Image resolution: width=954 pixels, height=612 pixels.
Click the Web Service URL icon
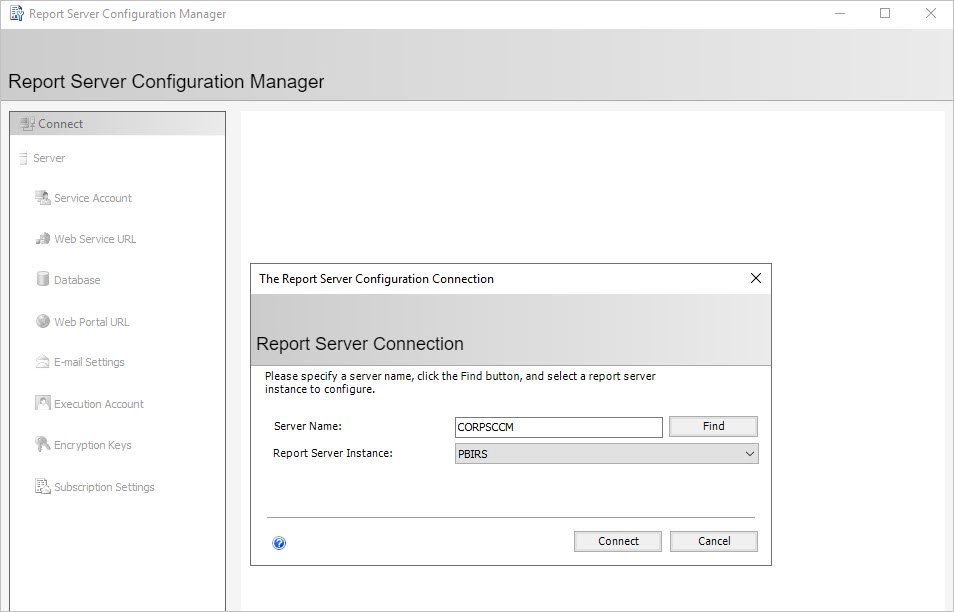point(43,238)
